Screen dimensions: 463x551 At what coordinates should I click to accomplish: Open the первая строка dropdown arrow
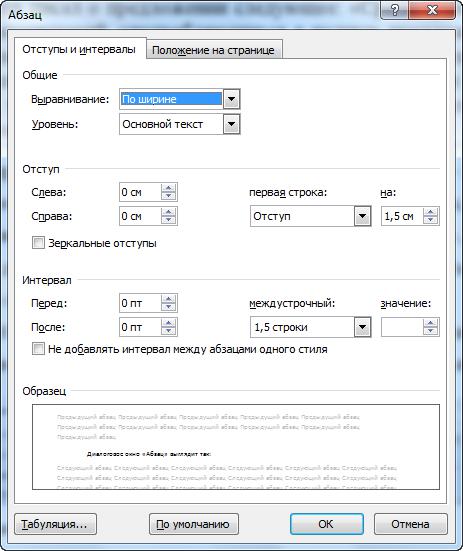pyautogui.click(x=363, y=216)
